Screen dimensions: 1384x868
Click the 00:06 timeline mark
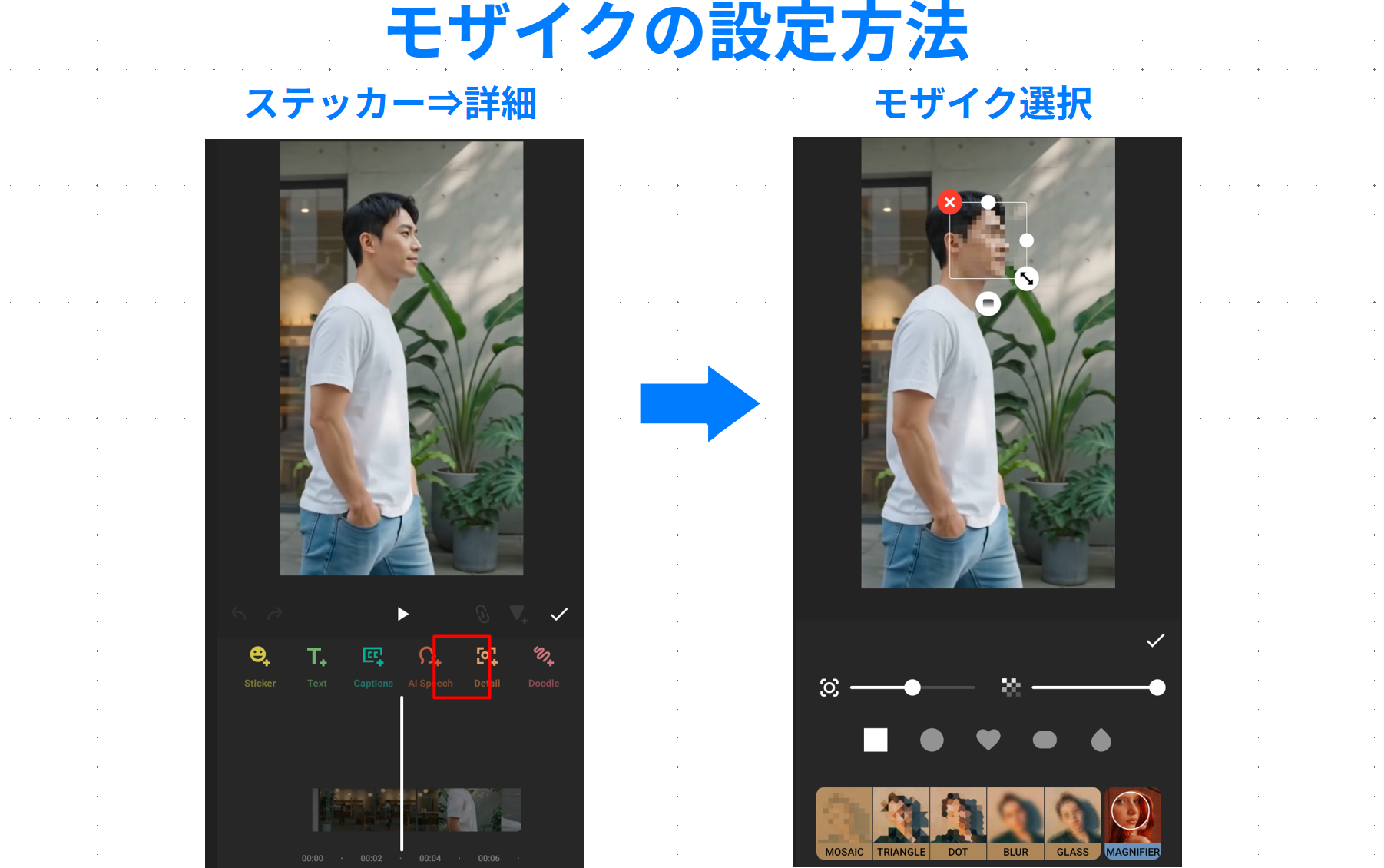click(488, 858)
